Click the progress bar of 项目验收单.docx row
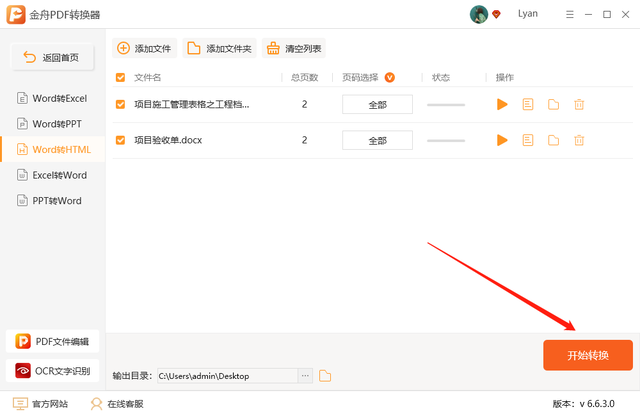This screenshot has height=416, width=640. (446, 141)
